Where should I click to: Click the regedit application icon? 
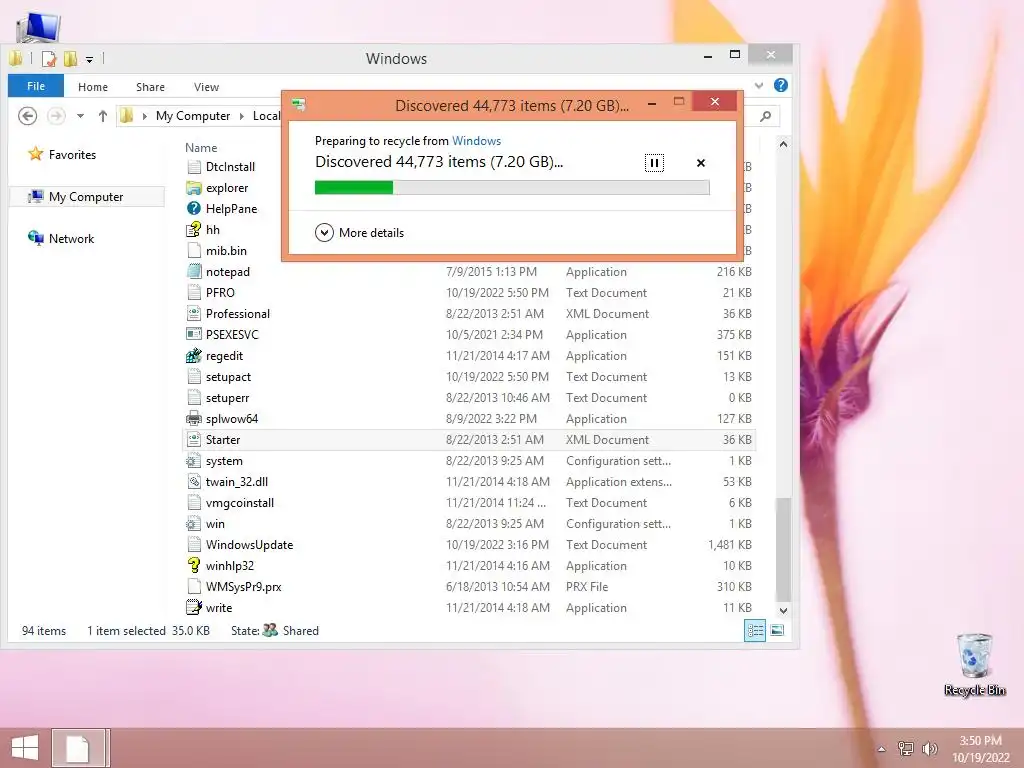coord(193,356)
